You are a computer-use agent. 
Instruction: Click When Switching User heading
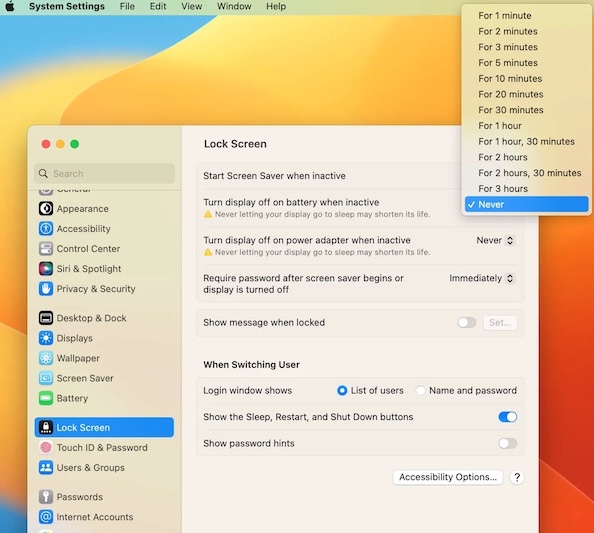click(x=251, y=364)
